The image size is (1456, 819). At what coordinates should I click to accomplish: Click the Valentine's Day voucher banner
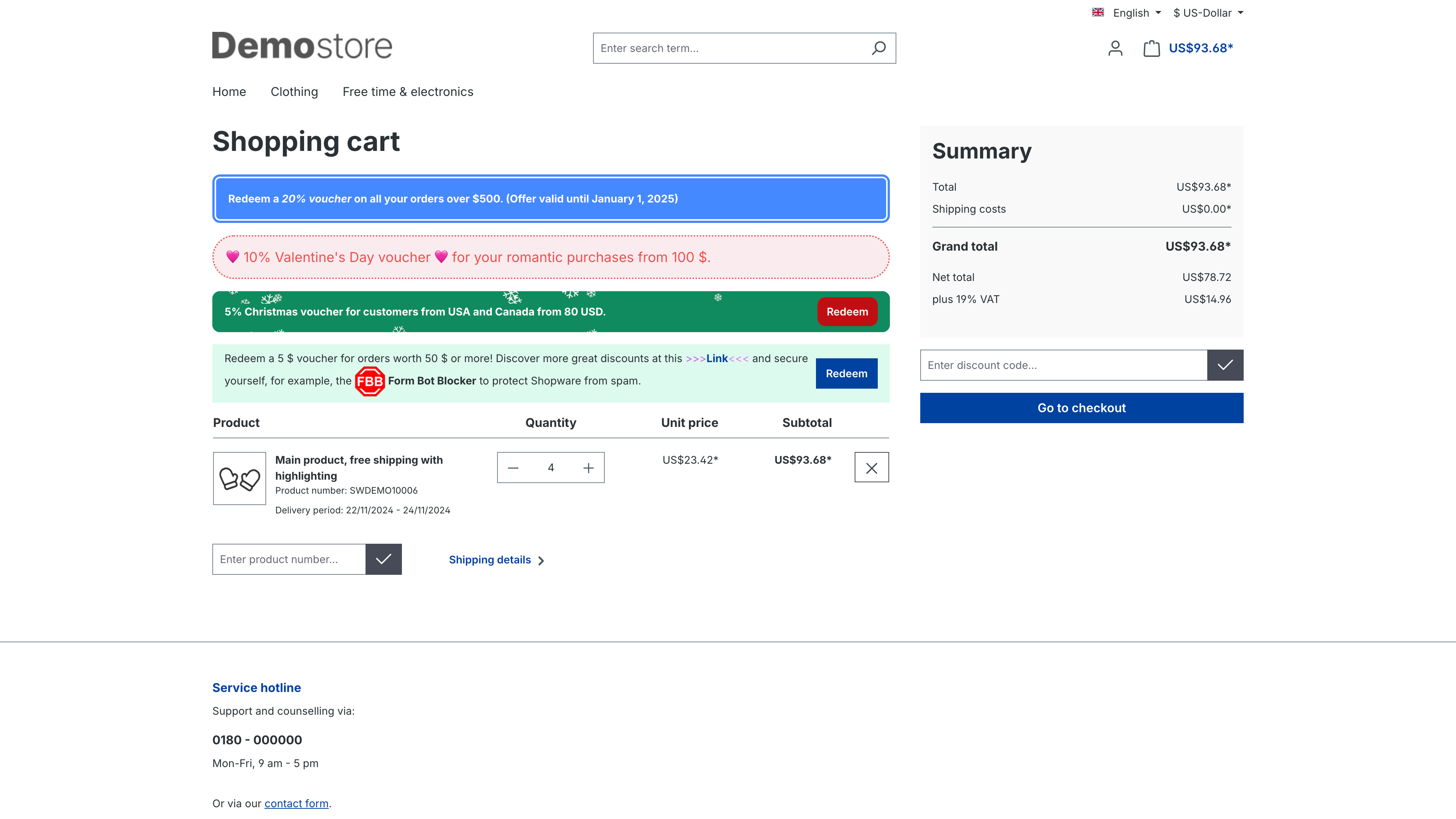[x=551, y=257]
